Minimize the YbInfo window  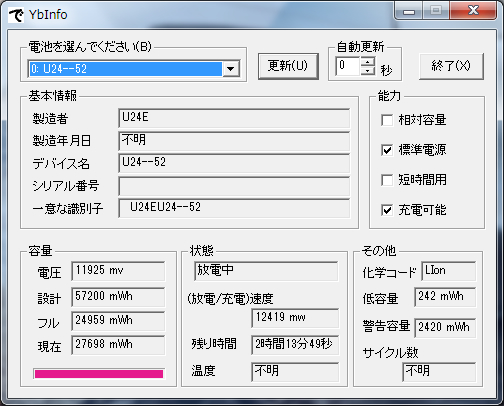(x=409, y=11)
